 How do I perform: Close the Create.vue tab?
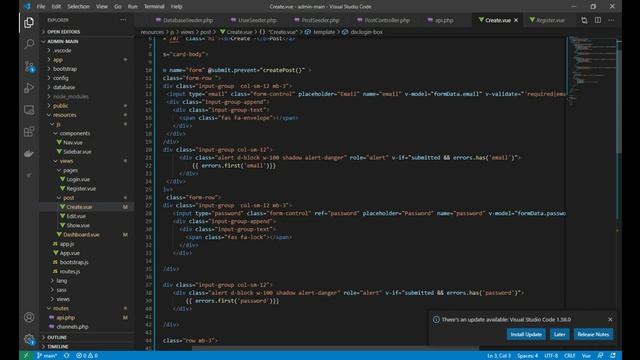pos(516,20)
